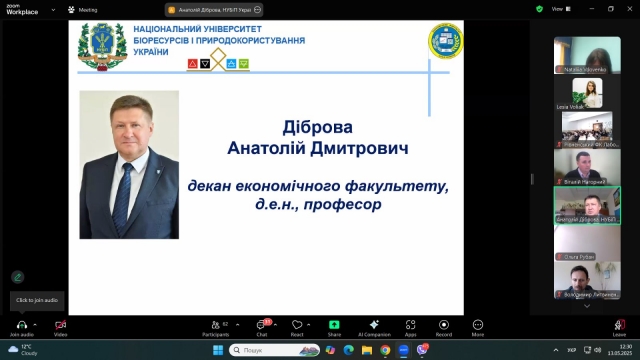
Task: Click the name 'Діброва' on slide
Action: tap(318, 127)
